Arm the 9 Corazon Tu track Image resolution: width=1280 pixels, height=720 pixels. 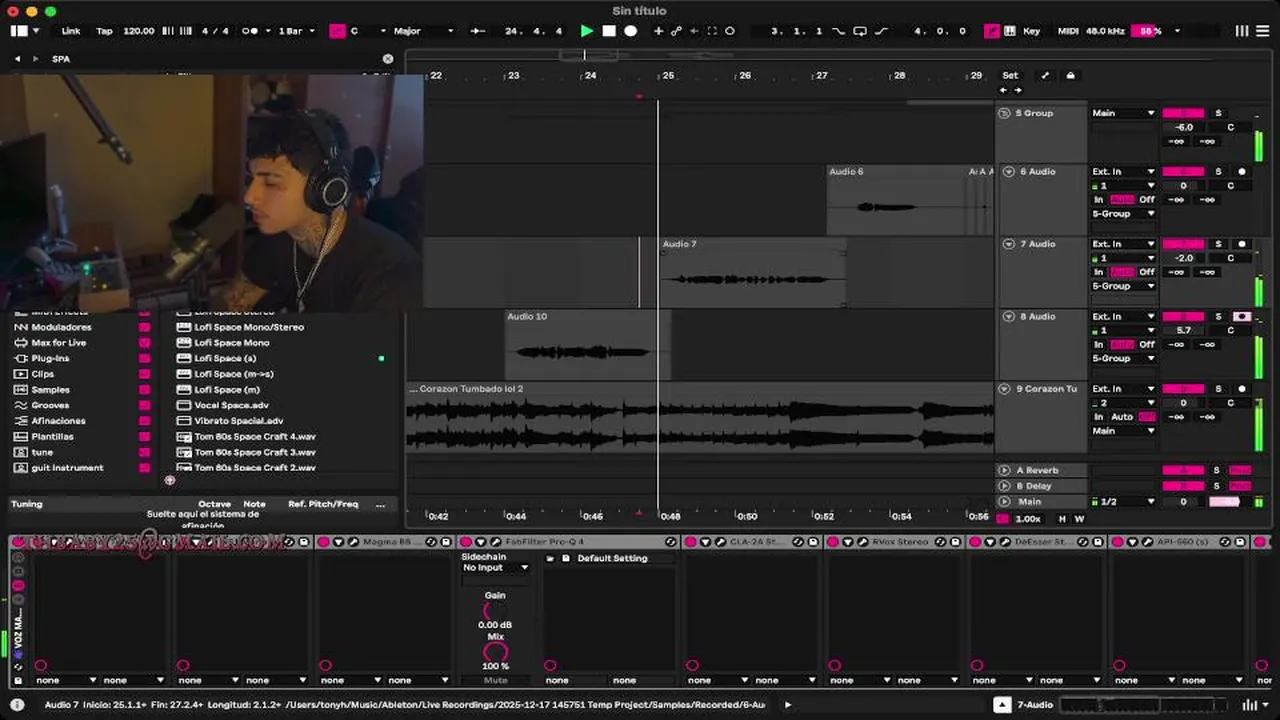pyautogui.click(x=1242, y=389)
